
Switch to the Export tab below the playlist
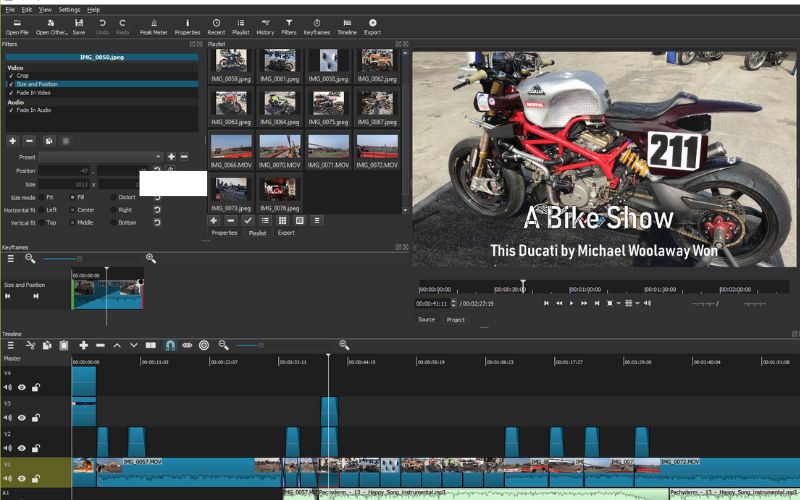[x=286, y=233]
